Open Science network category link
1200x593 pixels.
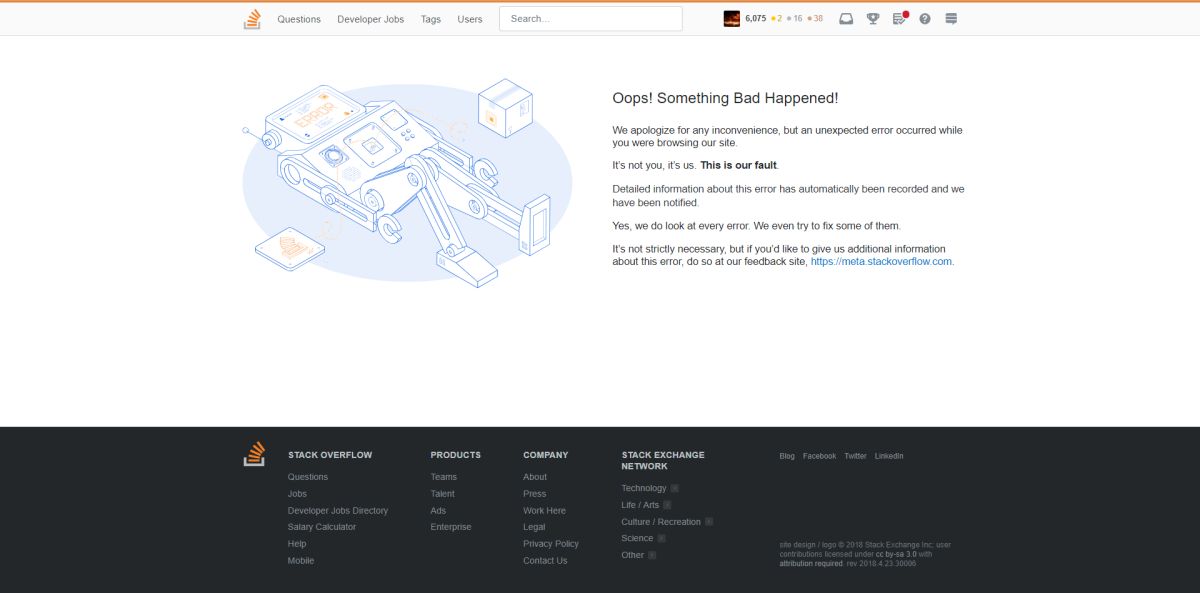(637, 538)
